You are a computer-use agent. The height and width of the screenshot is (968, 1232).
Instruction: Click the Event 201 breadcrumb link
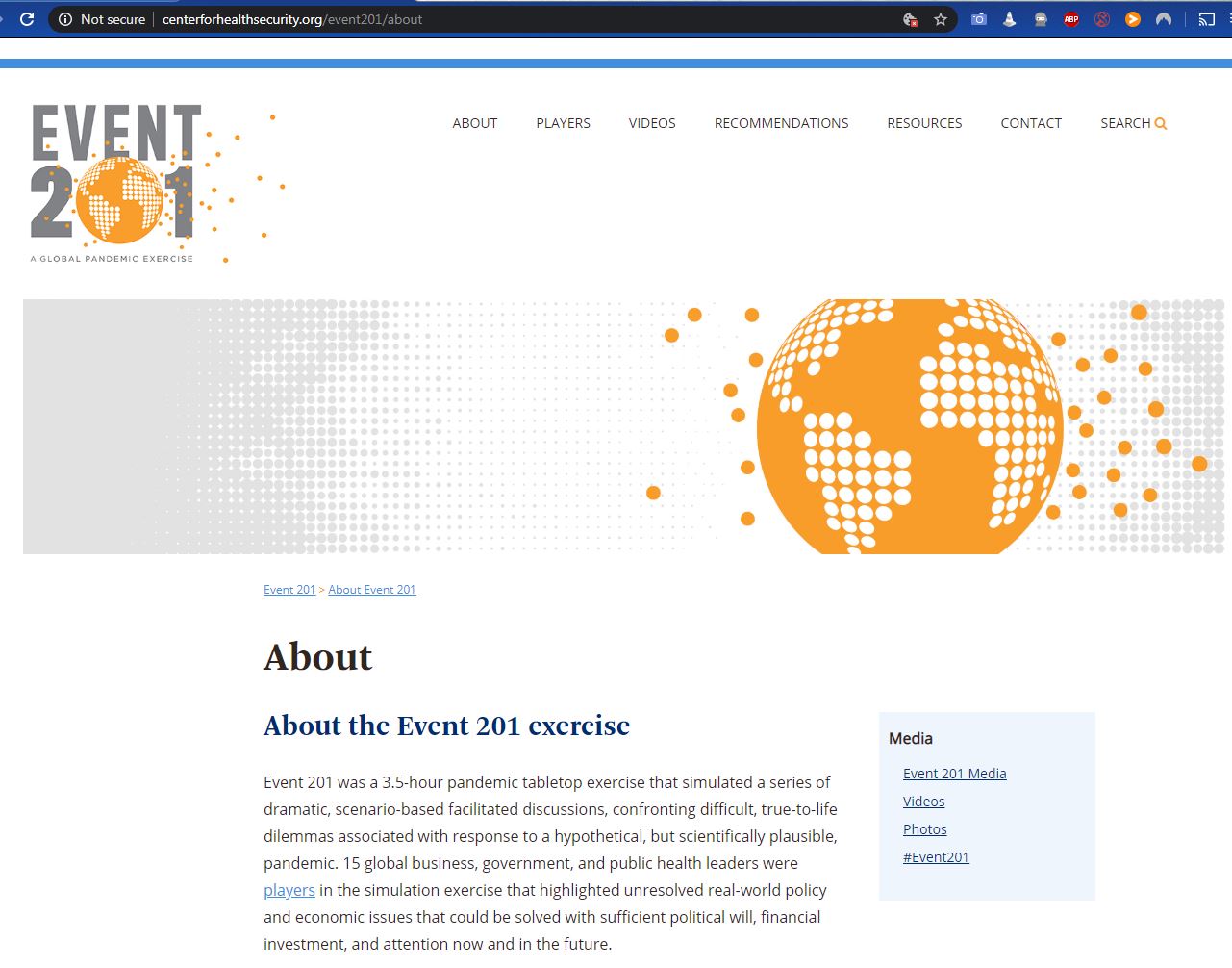[x=289, y=590]
